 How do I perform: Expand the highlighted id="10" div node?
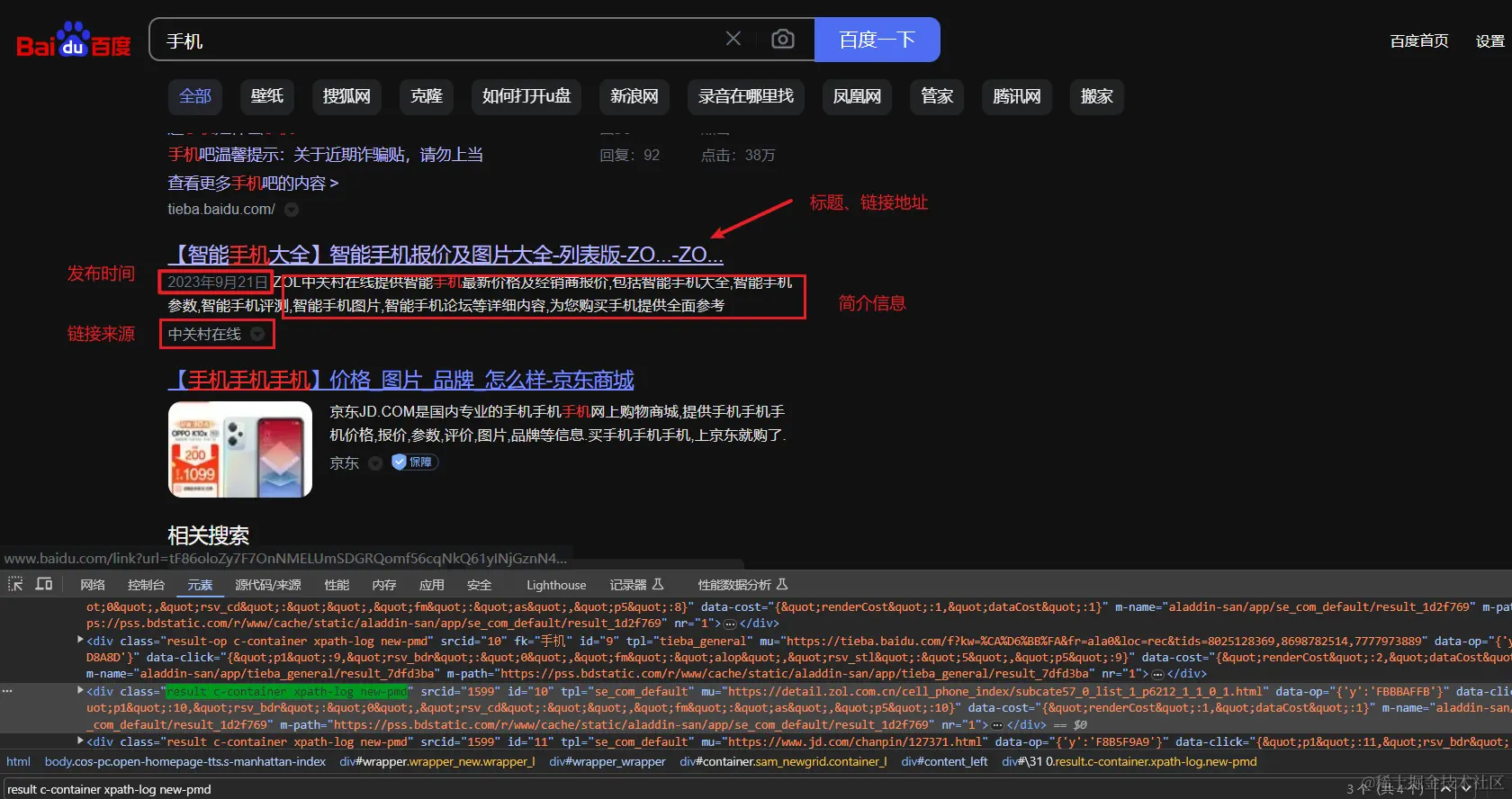click(x=80, y=691)
